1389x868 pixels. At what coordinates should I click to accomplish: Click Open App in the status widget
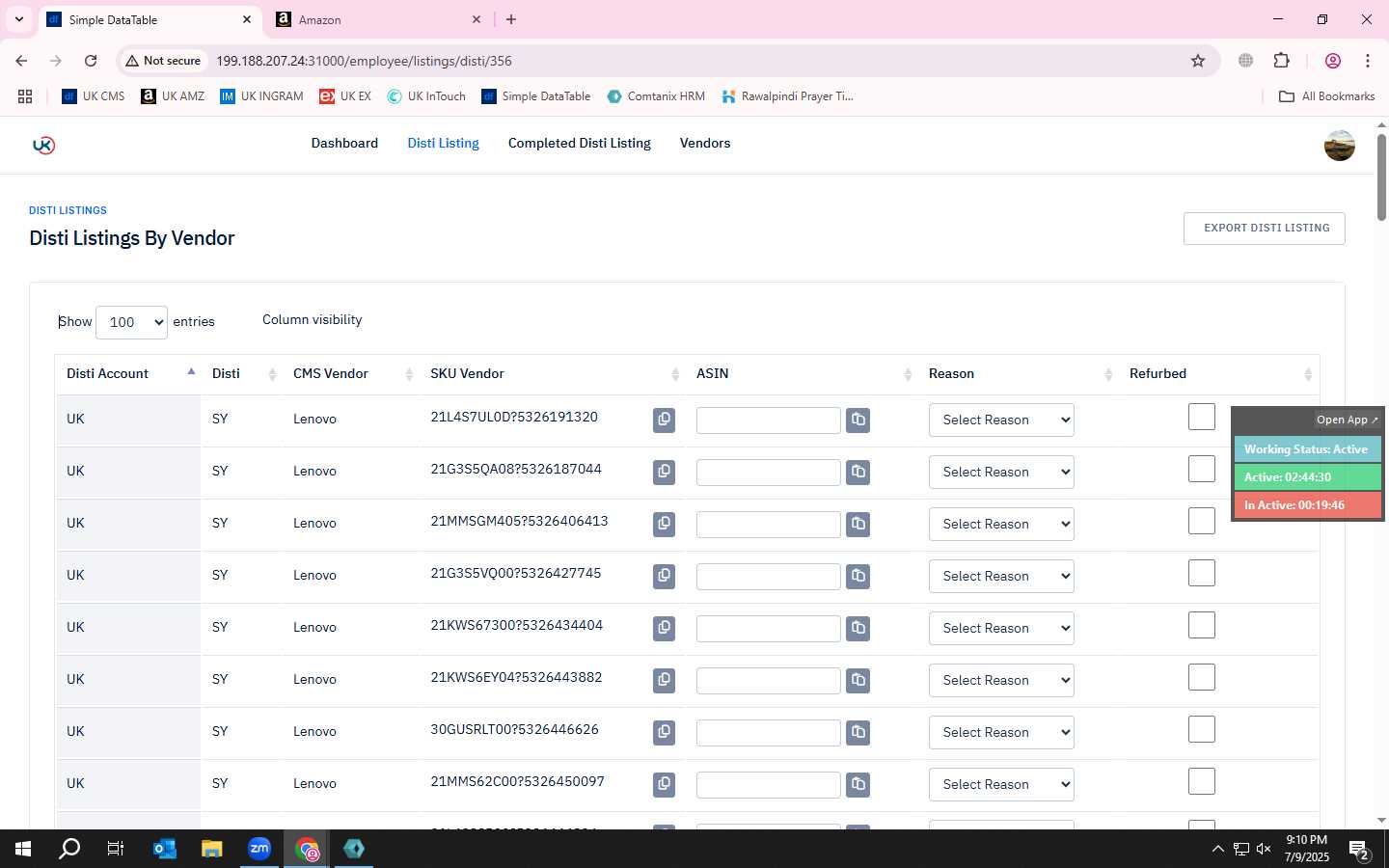coord(1347,420)
